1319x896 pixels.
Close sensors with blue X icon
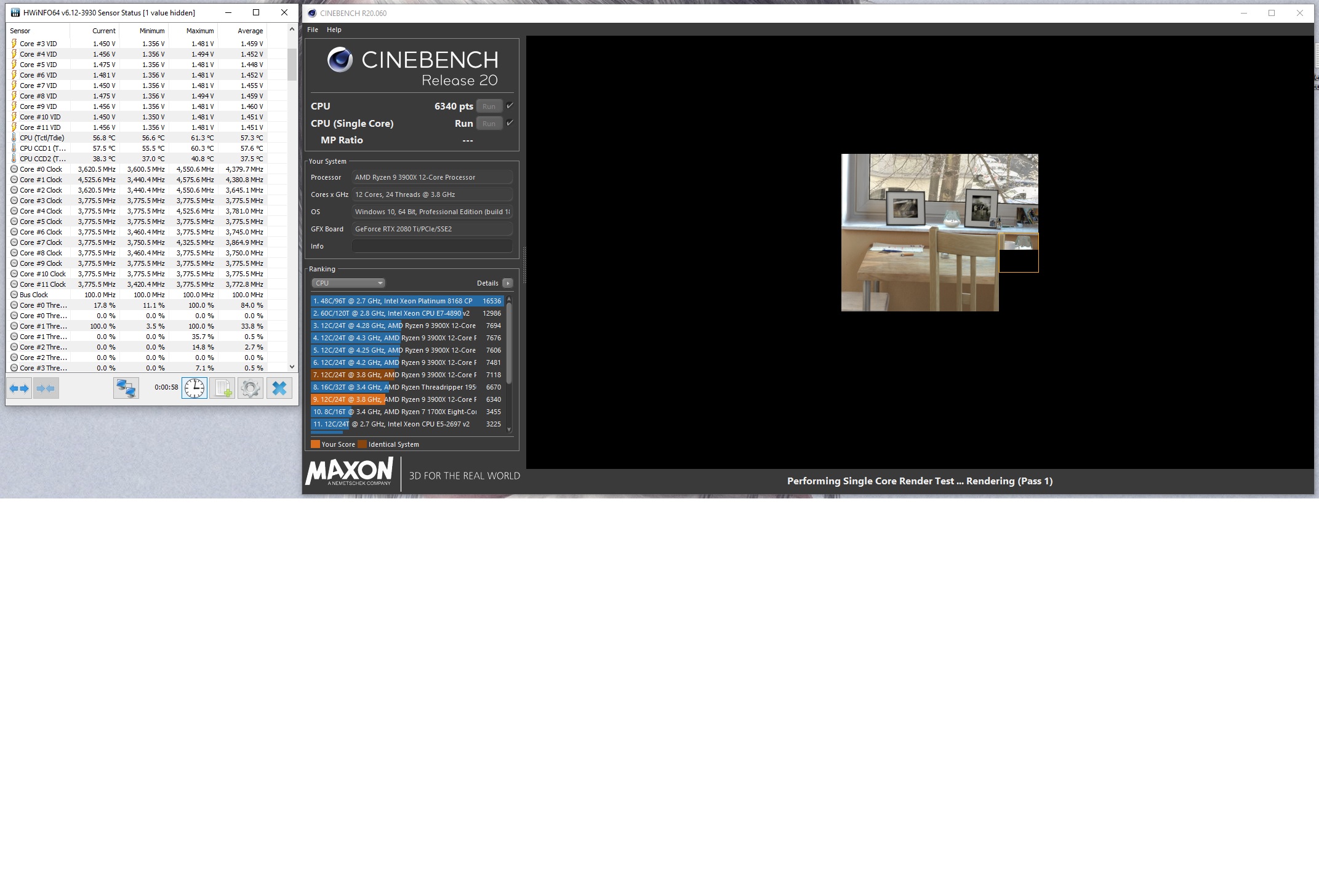(279, 388)
